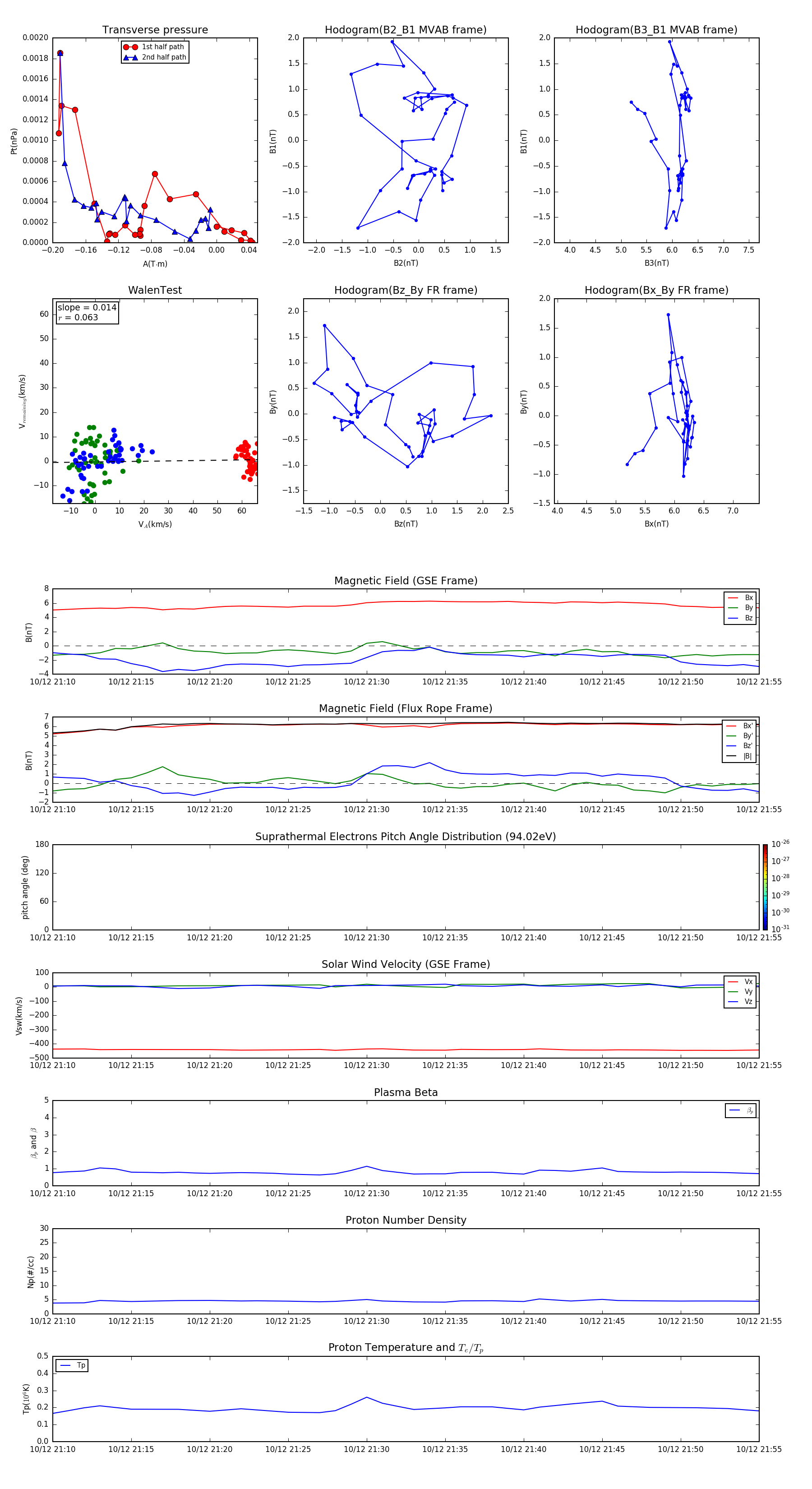
Task: Click the 'Tp(10^6K)' axis label
Action: (x=27, y=1399)
